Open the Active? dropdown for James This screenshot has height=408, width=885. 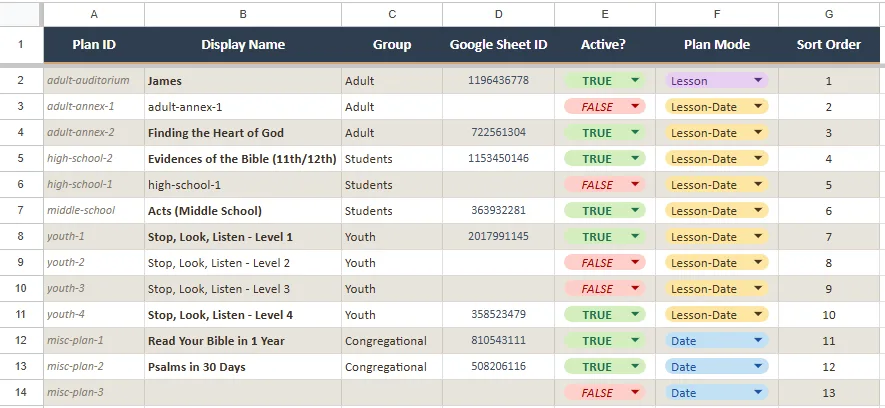pos(604,81)
